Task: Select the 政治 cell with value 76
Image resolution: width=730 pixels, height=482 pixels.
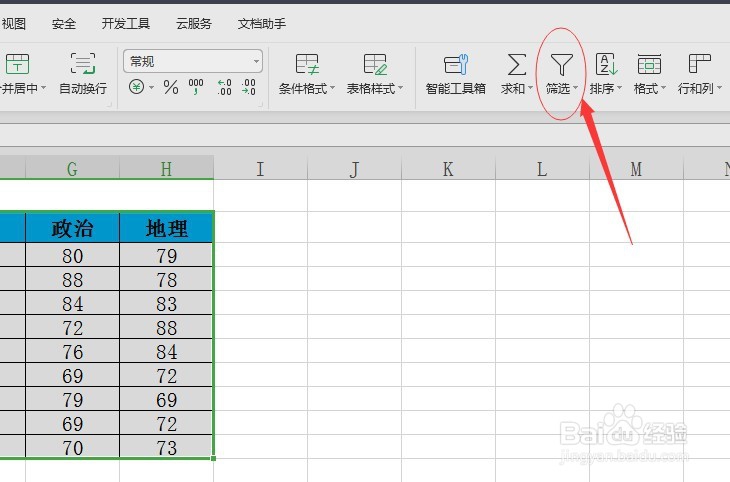Action: (x=72, y=351)
